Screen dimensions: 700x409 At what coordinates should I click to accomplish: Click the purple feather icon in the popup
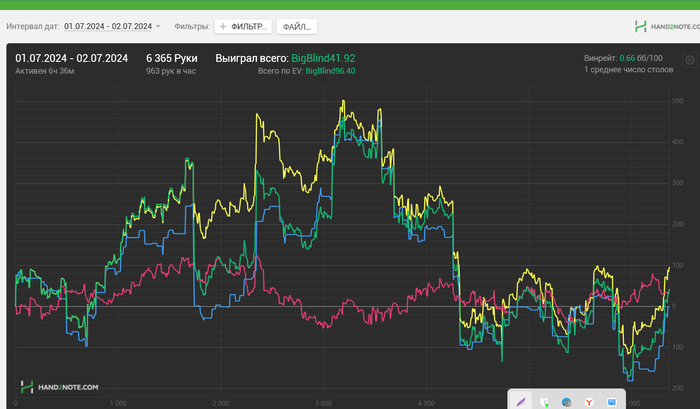(521, 402)
